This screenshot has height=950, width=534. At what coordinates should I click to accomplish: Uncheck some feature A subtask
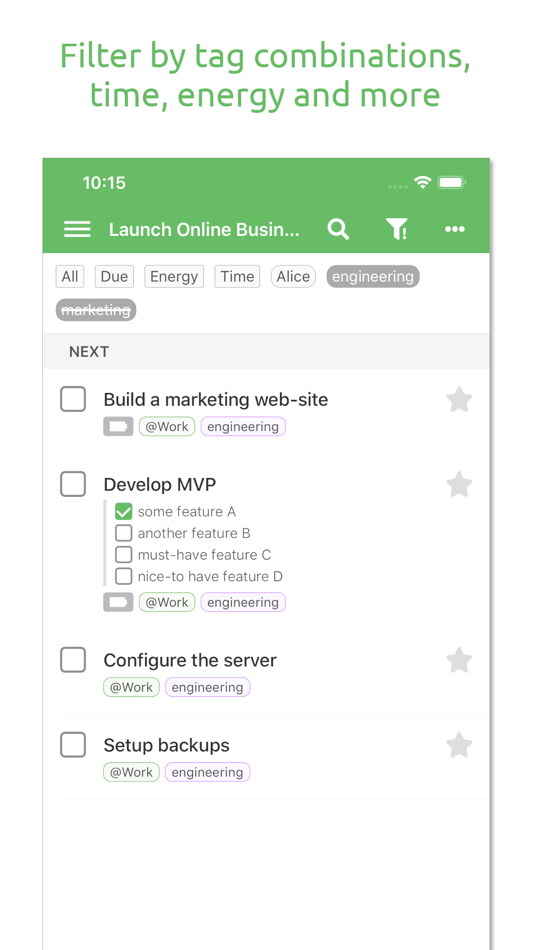click(x=124, y=512)
